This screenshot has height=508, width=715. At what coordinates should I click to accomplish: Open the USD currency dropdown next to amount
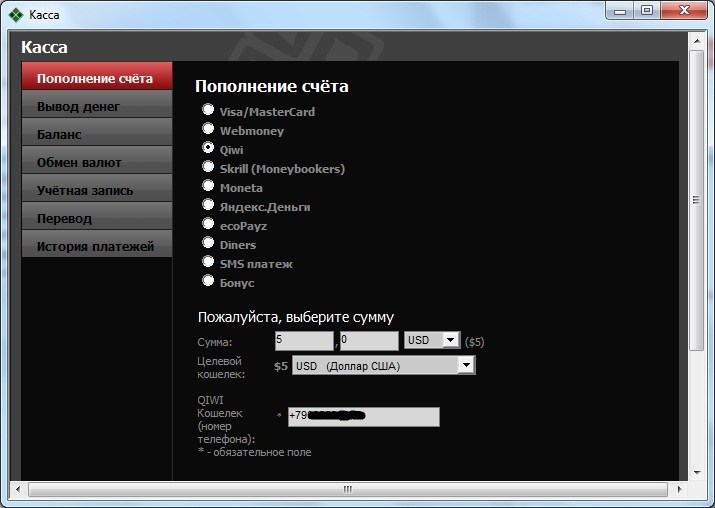coord(450,340)
